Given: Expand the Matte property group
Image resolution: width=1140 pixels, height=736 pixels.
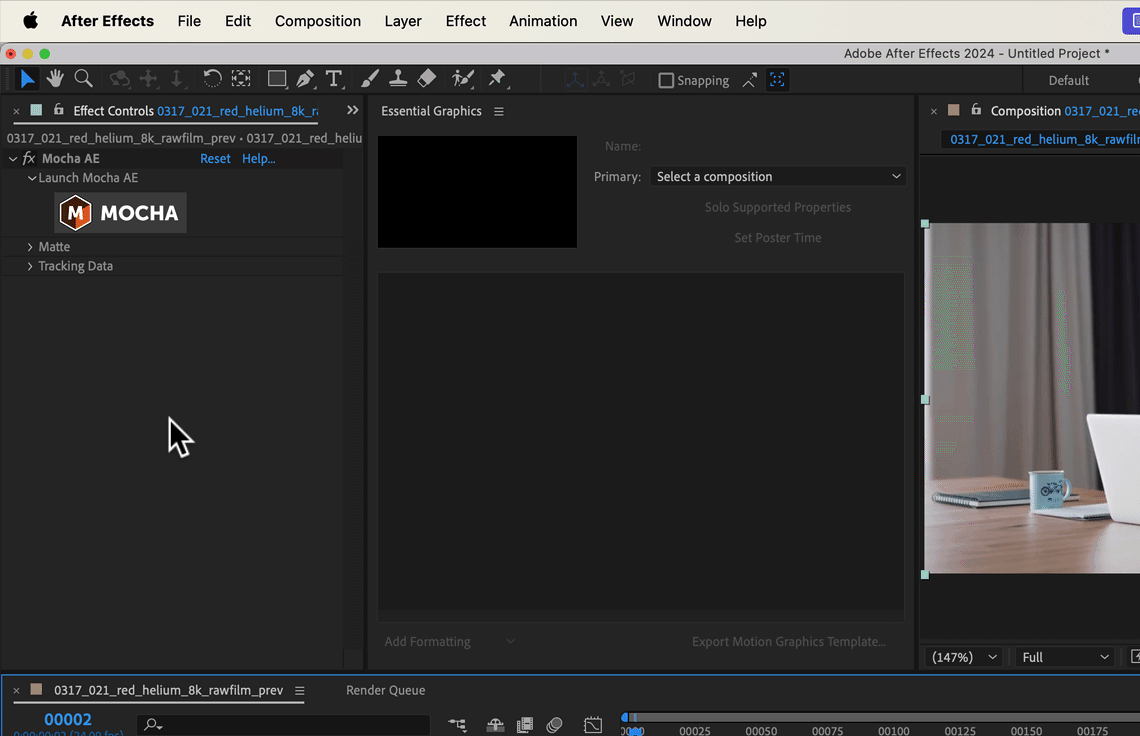Looking at the screenshot, I should (30, 247).
